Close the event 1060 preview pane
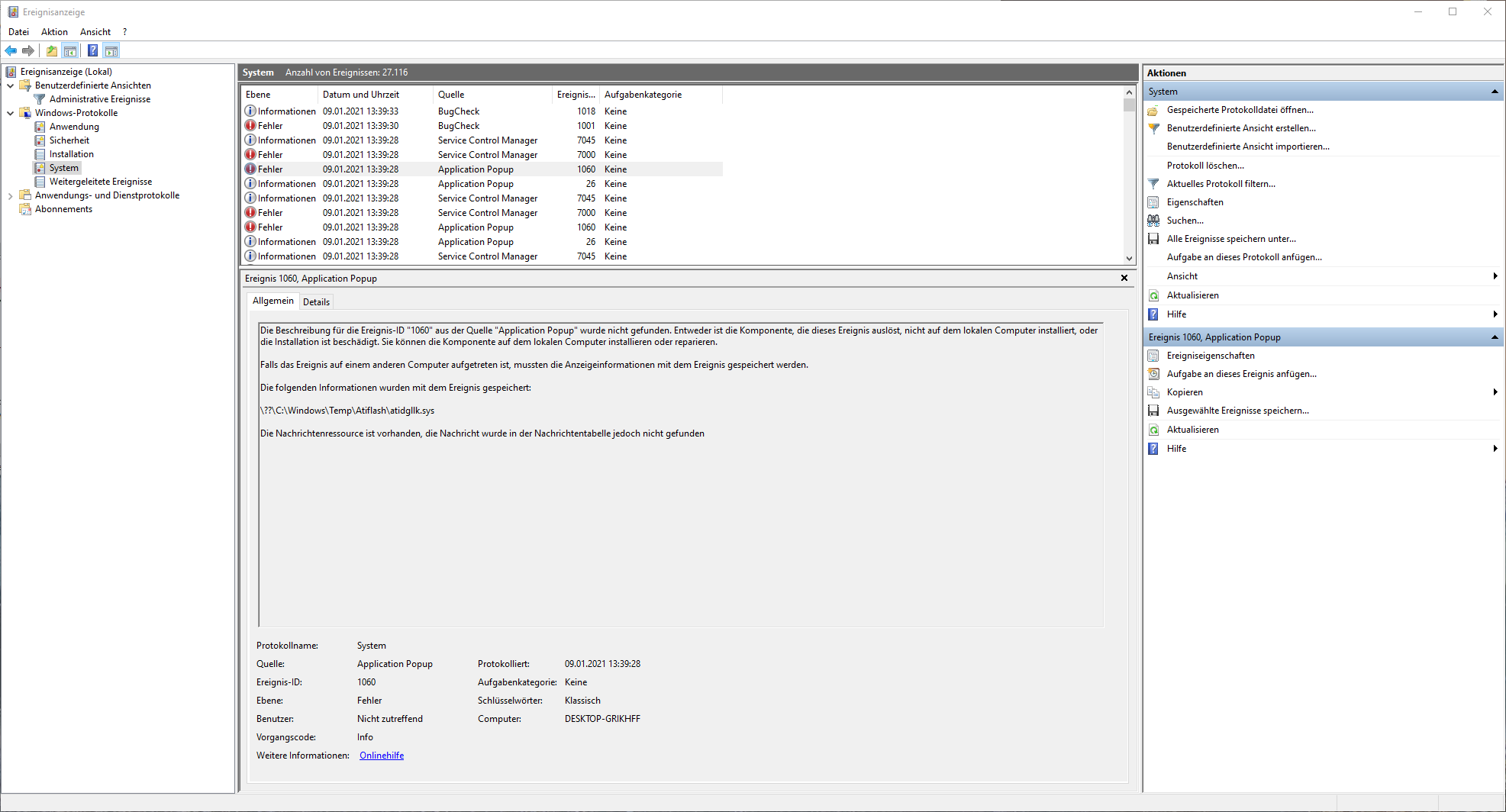1506x812 pixels. [1124, 279]
